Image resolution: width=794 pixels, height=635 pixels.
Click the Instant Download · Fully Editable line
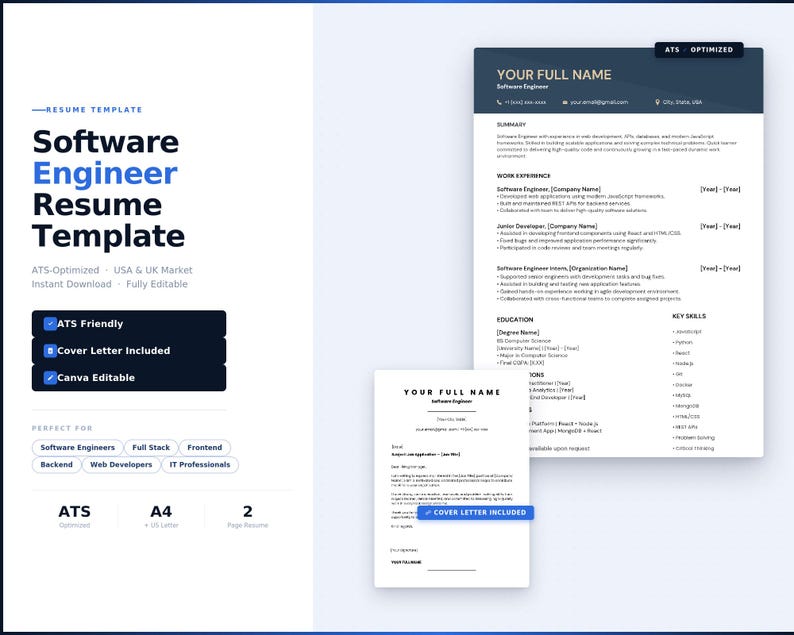(x=109, y=284)
